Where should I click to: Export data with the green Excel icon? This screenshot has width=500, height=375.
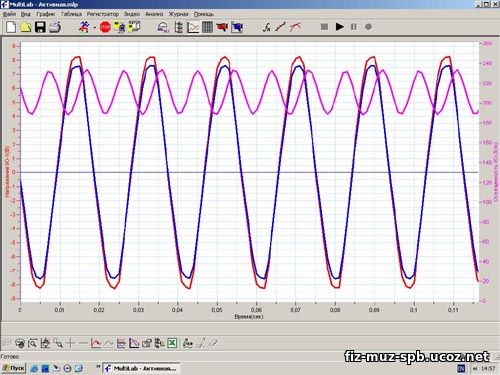click(x=172, y=343)
